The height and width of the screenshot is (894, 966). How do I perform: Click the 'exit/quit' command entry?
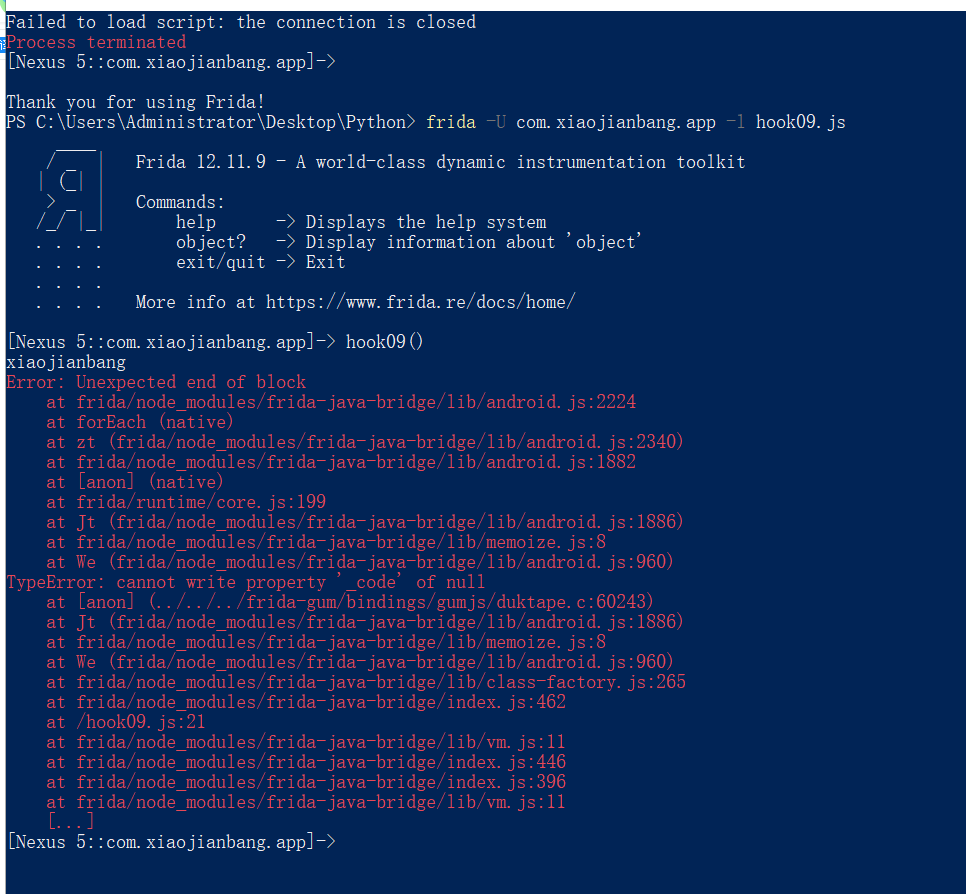click(221, 262)
